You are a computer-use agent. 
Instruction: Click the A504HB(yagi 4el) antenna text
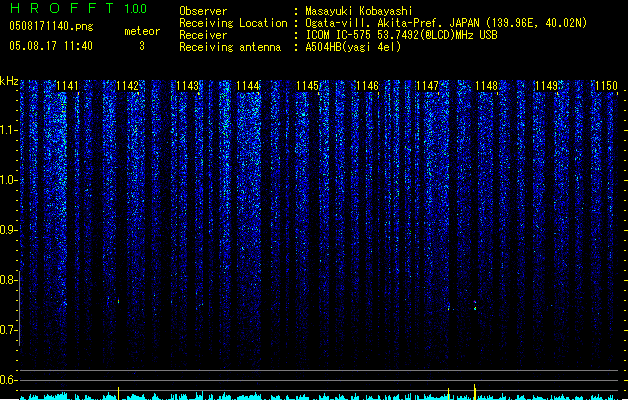click(353, 47)
